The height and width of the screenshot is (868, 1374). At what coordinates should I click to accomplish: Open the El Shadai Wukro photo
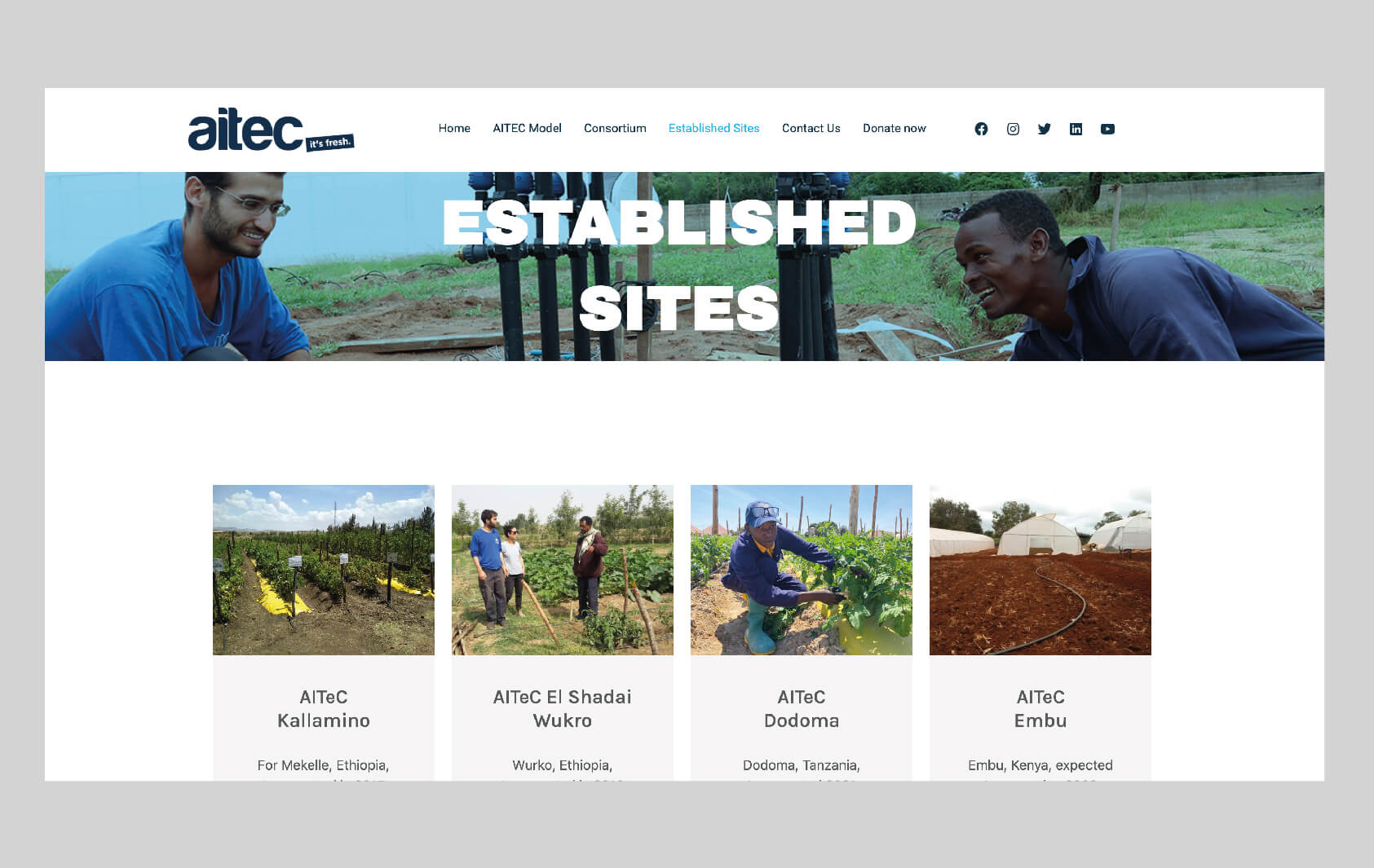click(x=563, y=570)
